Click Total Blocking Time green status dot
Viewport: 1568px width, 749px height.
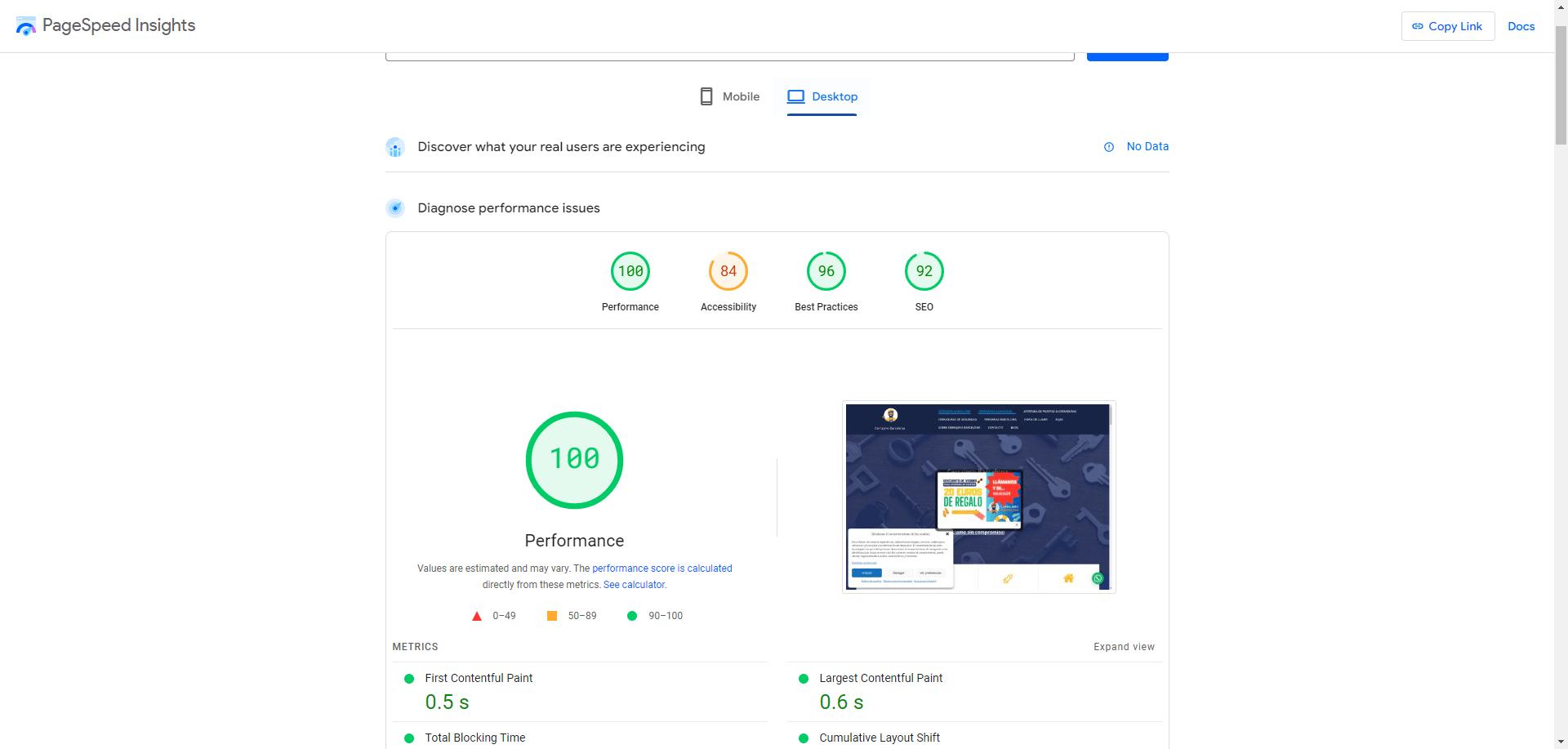tap(409, 738)
